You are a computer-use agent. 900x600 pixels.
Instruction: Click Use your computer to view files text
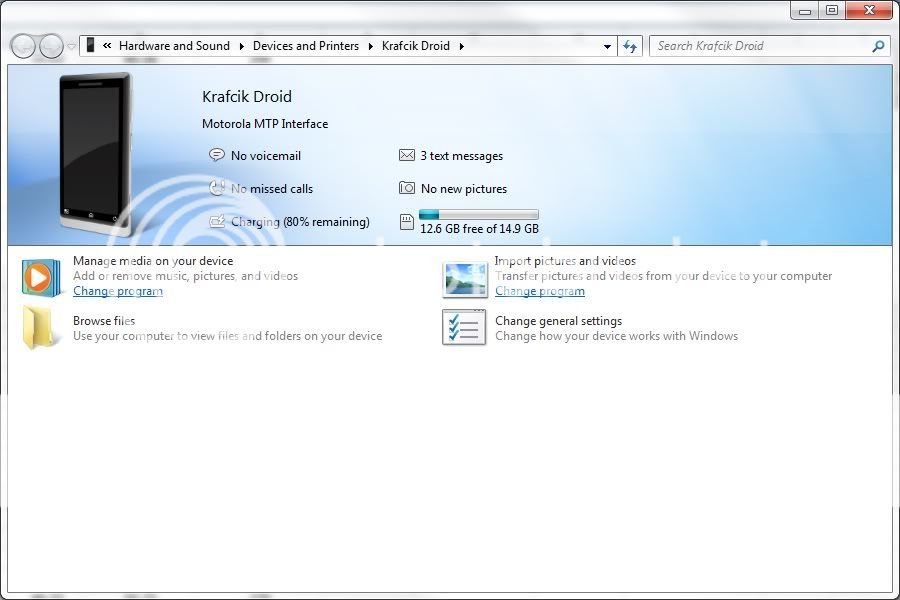click(227, 336)
